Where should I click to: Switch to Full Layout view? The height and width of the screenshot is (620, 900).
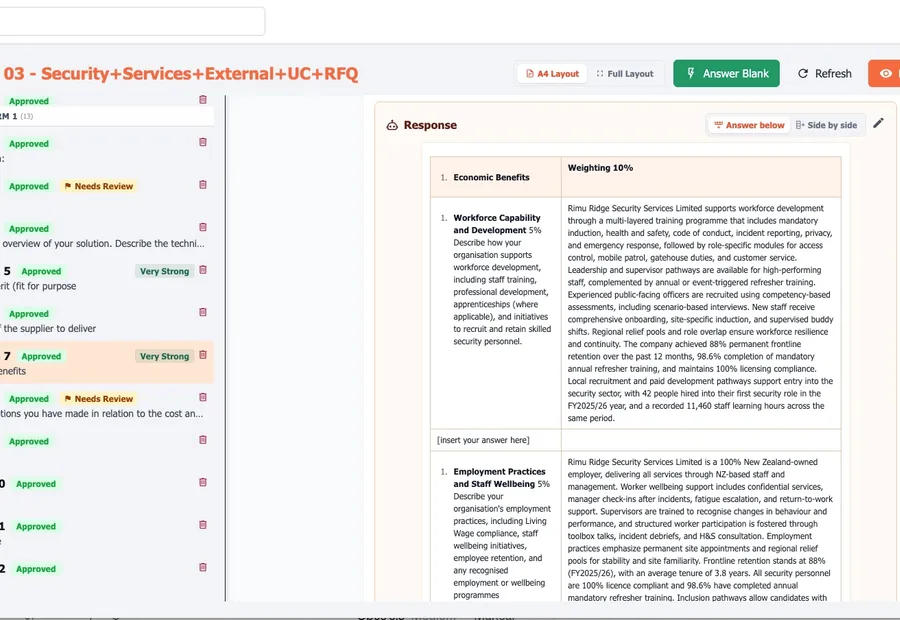click(x=625, y=73)
